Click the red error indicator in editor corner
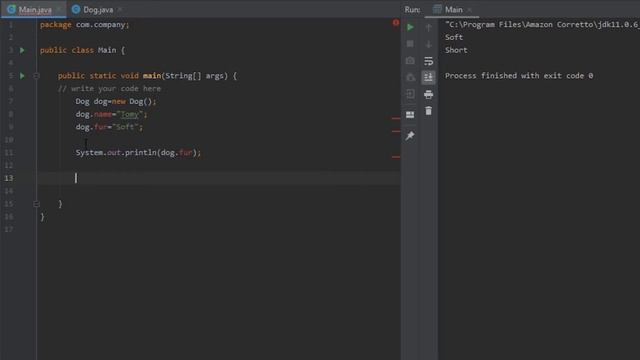The image size is (640, 360). (396, 22)
